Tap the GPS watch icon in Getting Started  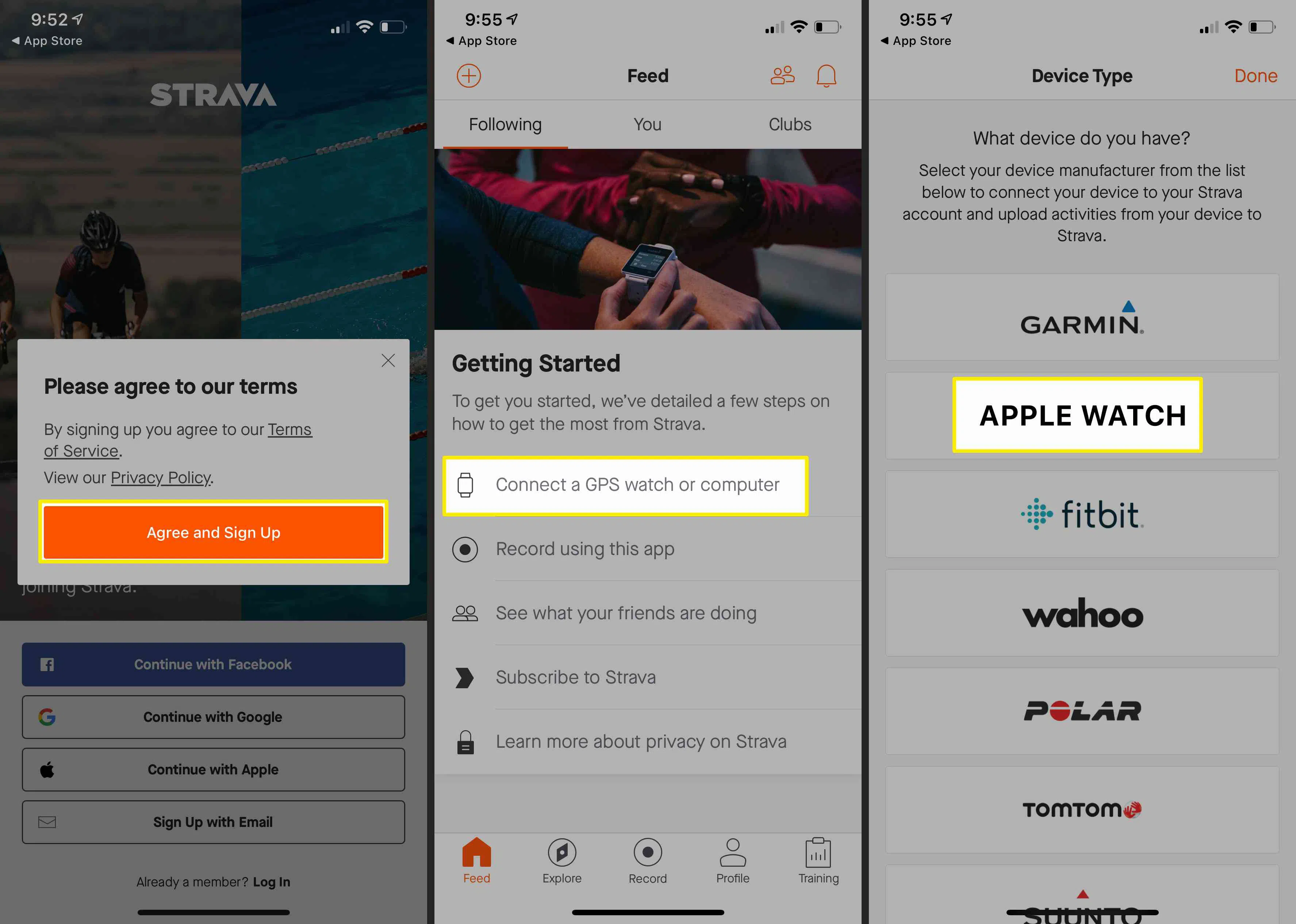point(465,484)
